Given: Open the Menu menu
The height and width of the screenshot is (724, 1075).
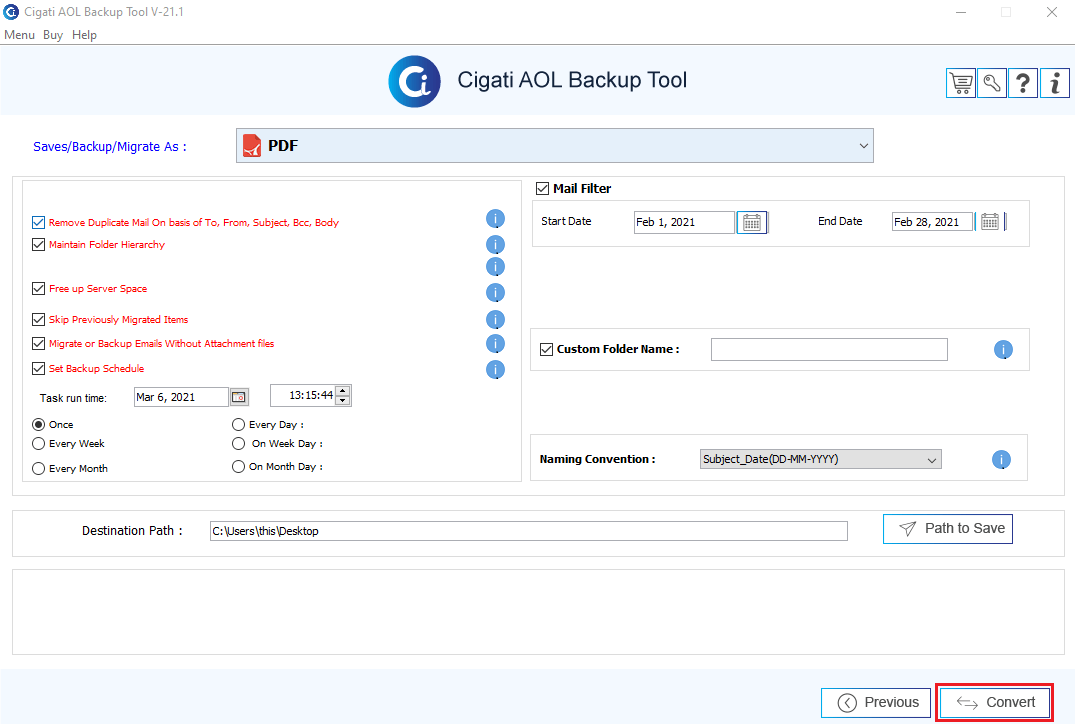Looking at the screenshot, I should pos(19,35).
